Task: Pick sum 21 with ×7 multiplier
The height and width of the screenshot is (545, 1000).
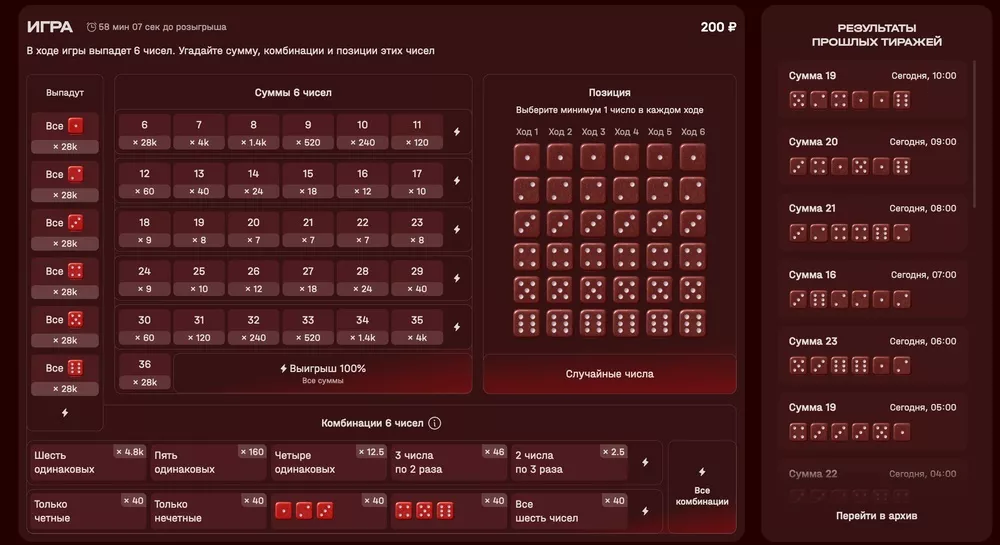Action: tap(308, 230)
